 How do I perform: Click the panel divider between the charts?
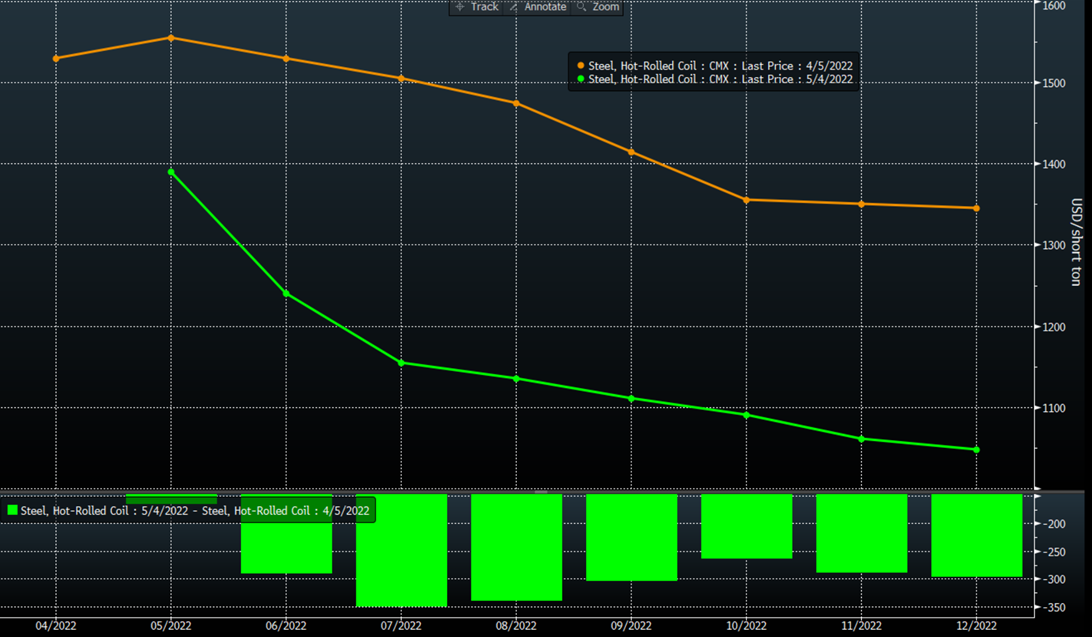click(540, 492)
